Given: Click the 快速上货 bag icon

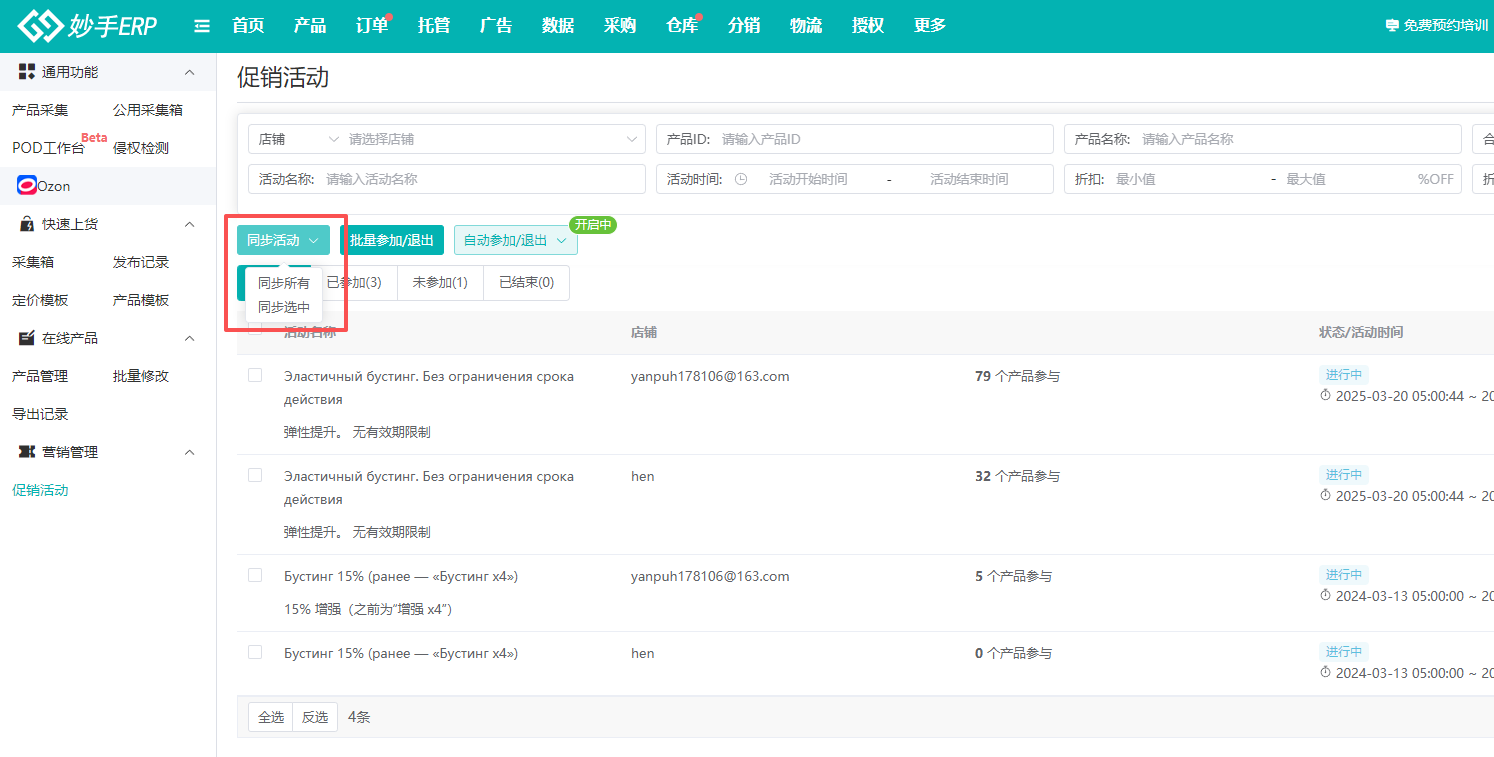Looking at the screenshot, I should tap(27, 224).
